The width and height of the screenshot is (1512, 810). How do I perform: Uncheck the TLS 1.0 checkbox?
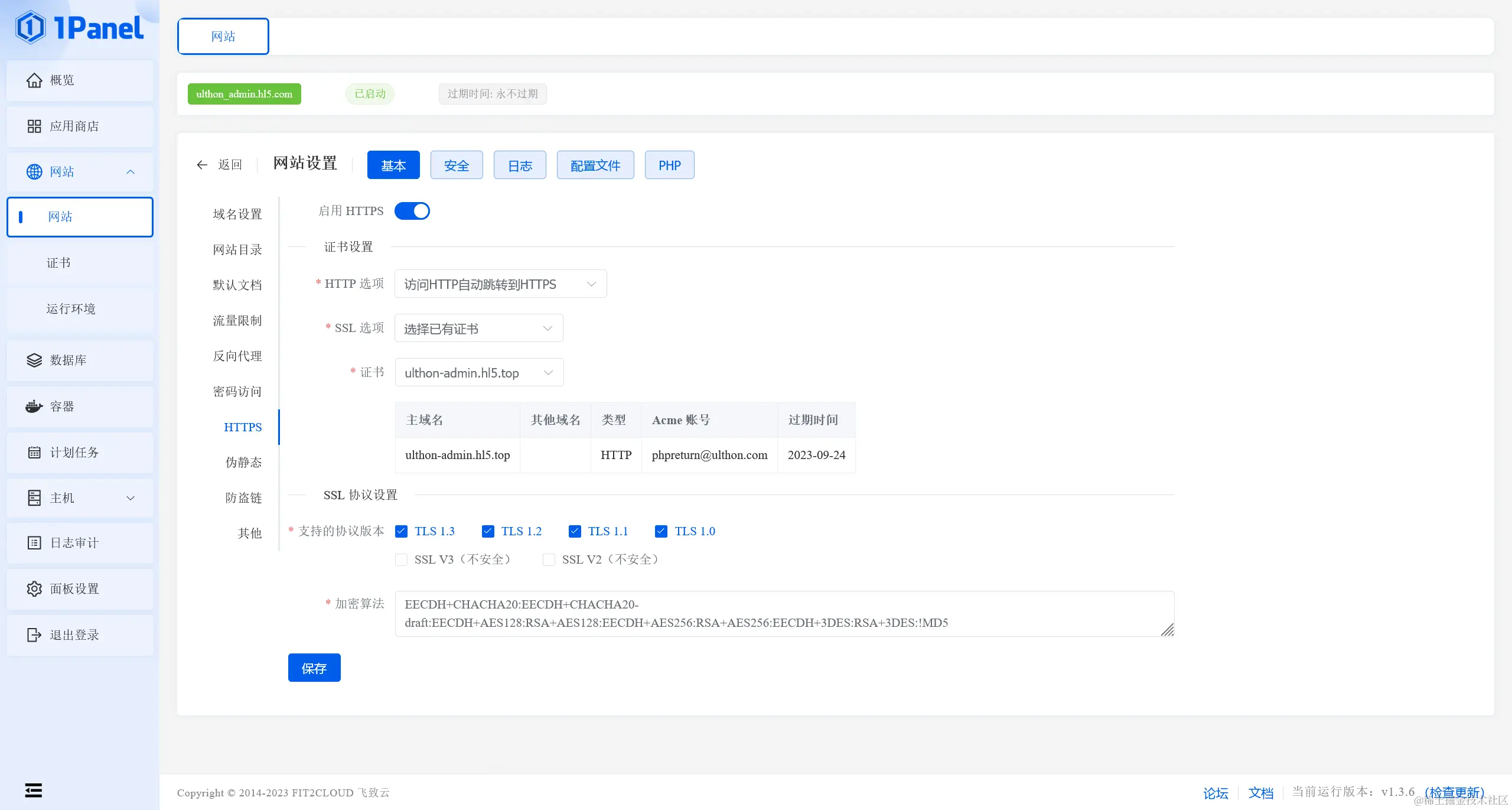(661, 531)
